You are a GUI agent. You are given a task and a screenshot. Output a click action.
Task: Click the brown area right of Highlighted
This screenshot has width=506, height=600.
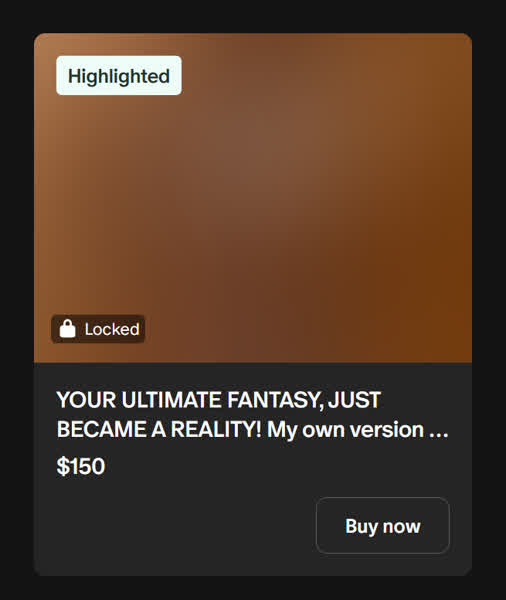pyautogui.click(x=325, y=75)
